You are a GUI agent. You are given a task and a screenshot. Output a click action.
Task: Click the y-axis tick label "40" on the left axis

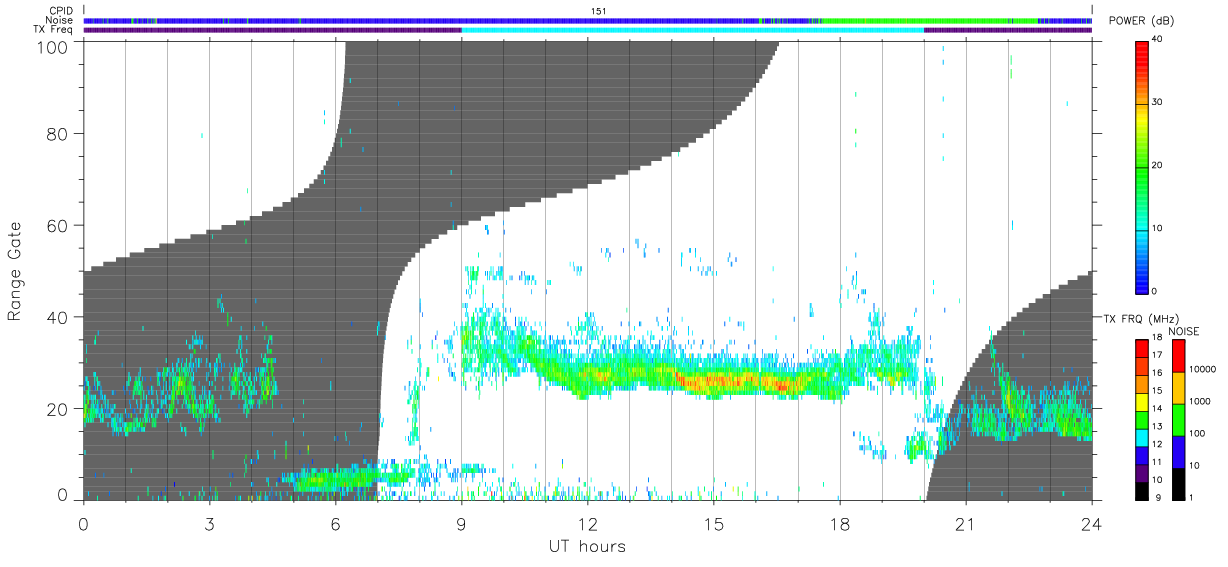(58, 318)
